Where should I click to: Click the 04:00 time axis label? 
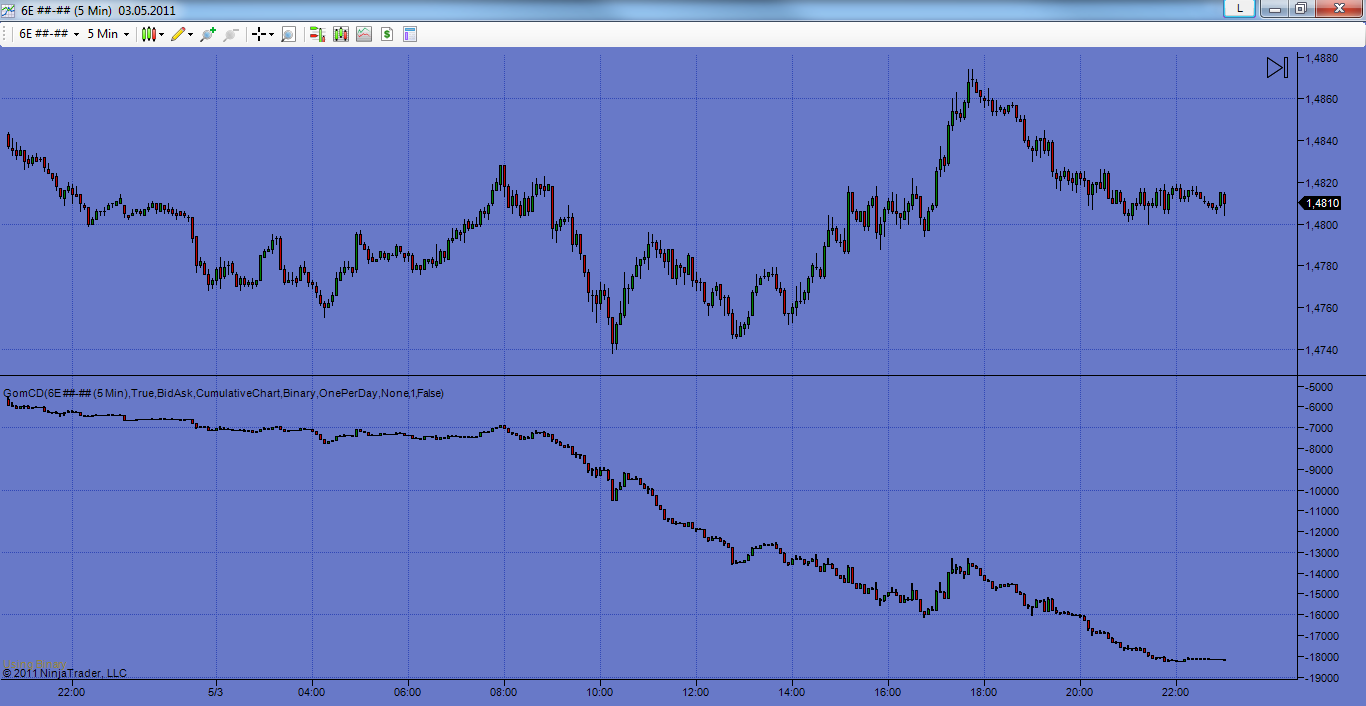[311, 691]
